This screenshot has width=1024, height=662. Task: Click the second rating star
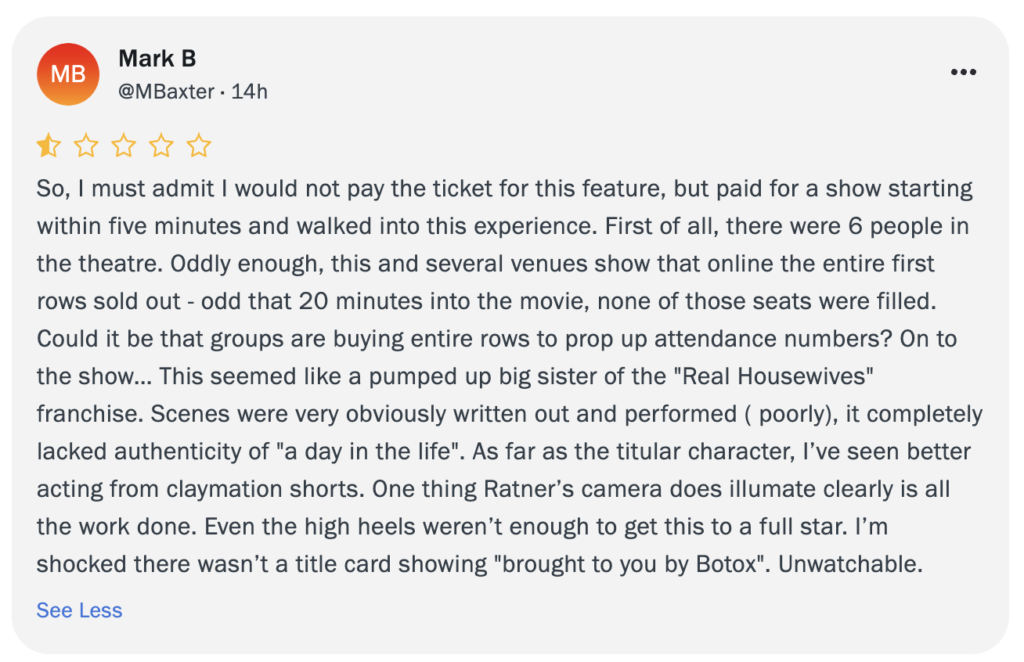click(x=86, y=146)
